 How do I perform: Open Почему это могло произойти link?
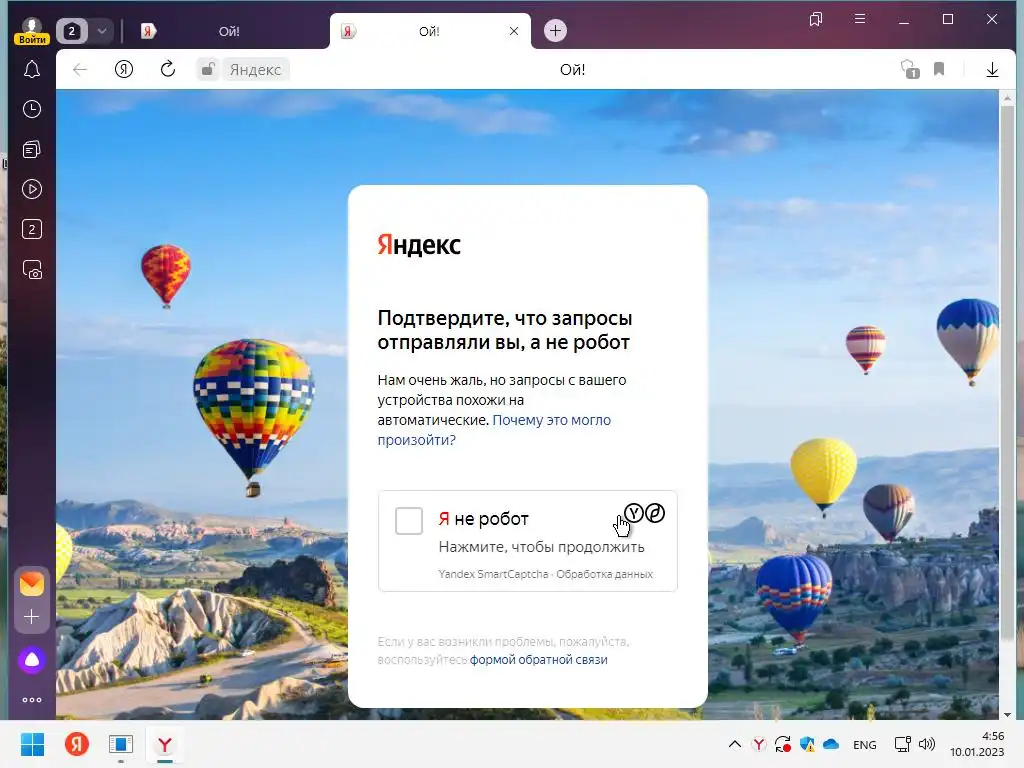point(494,430)
